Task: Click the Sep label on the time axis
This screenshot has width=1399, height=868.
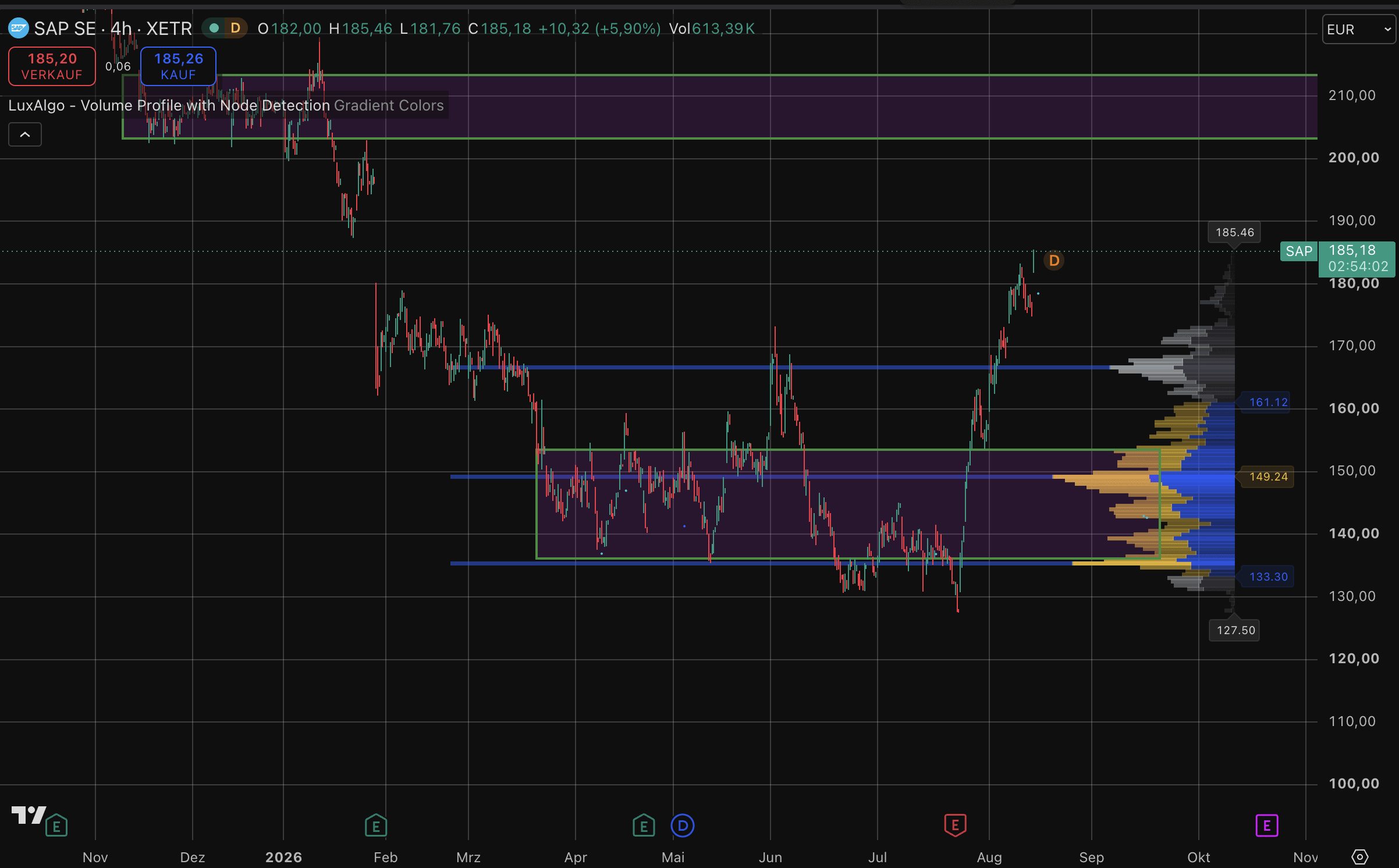Action: click(1092, 858)
